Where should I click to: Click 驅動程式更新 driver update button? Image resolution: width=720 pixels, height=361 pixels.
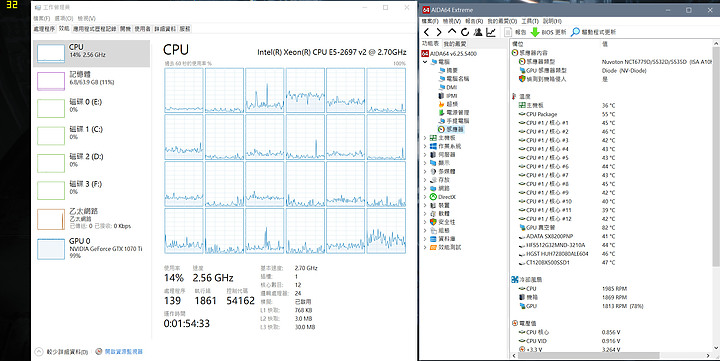pyautogui.click(x=593, y=32)
